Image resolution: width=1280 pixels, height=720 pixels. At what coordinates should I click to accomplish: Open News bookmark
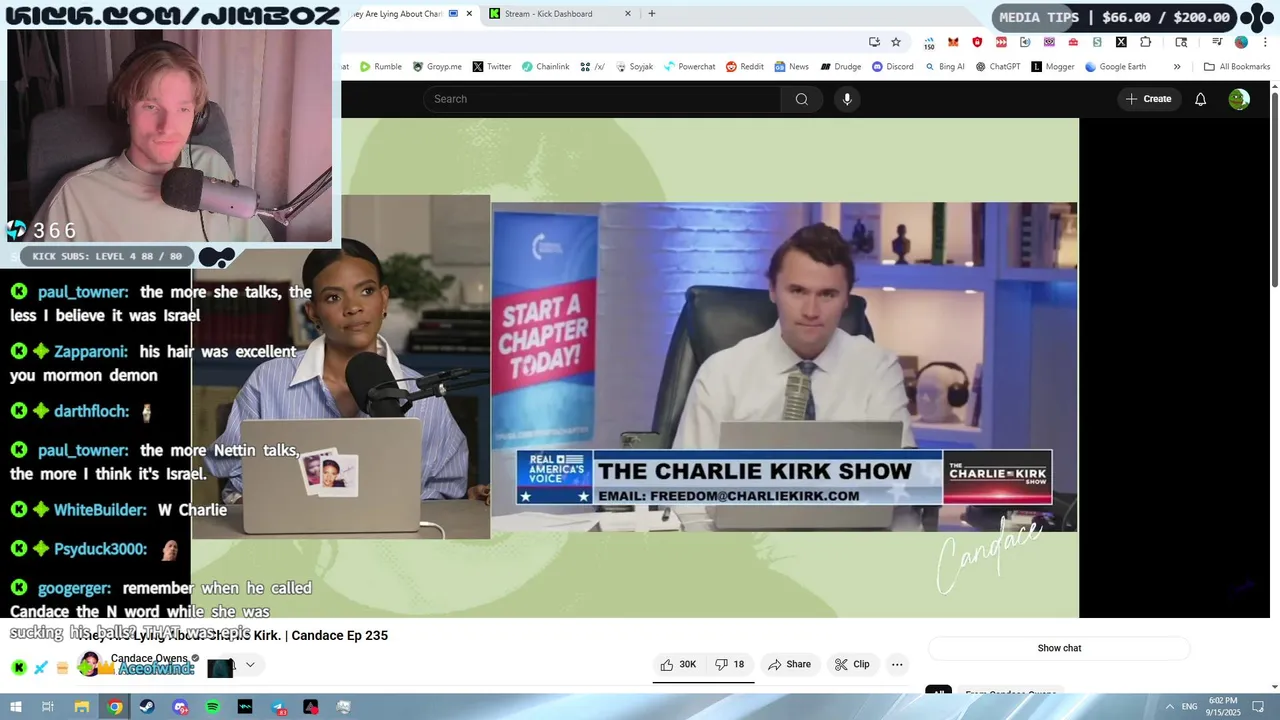point(791,67)
